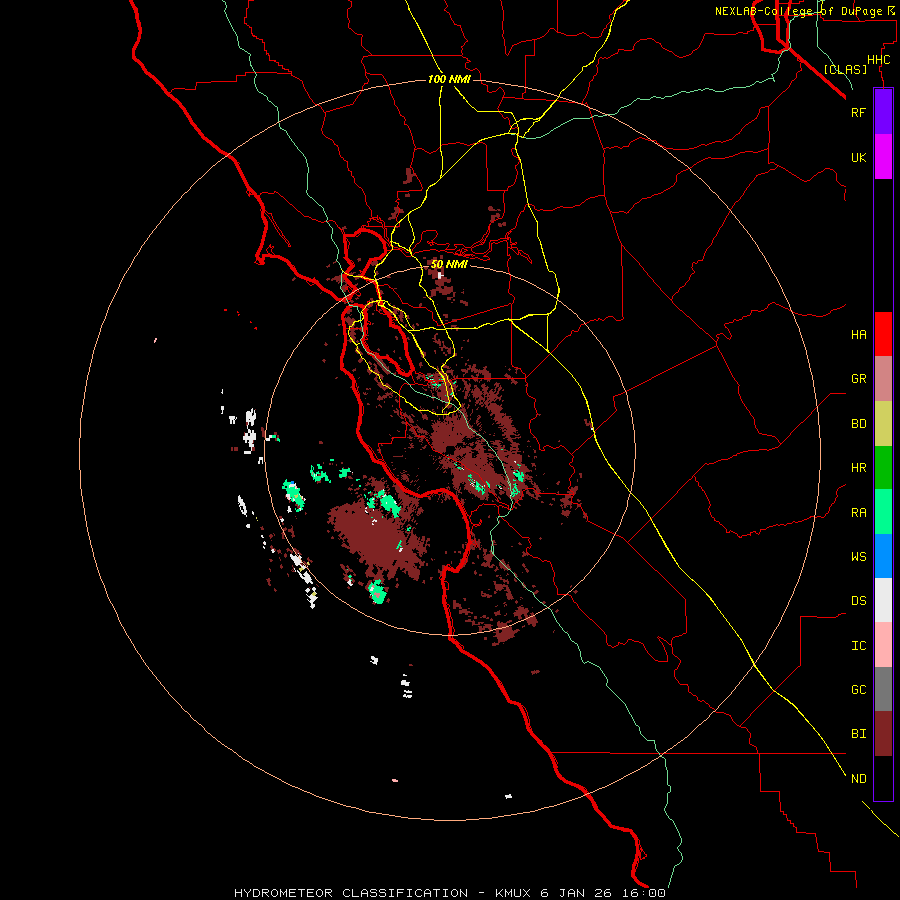Click the DS white legend swatch
Screen dimensions: 900x900
[x=883, y=600]
